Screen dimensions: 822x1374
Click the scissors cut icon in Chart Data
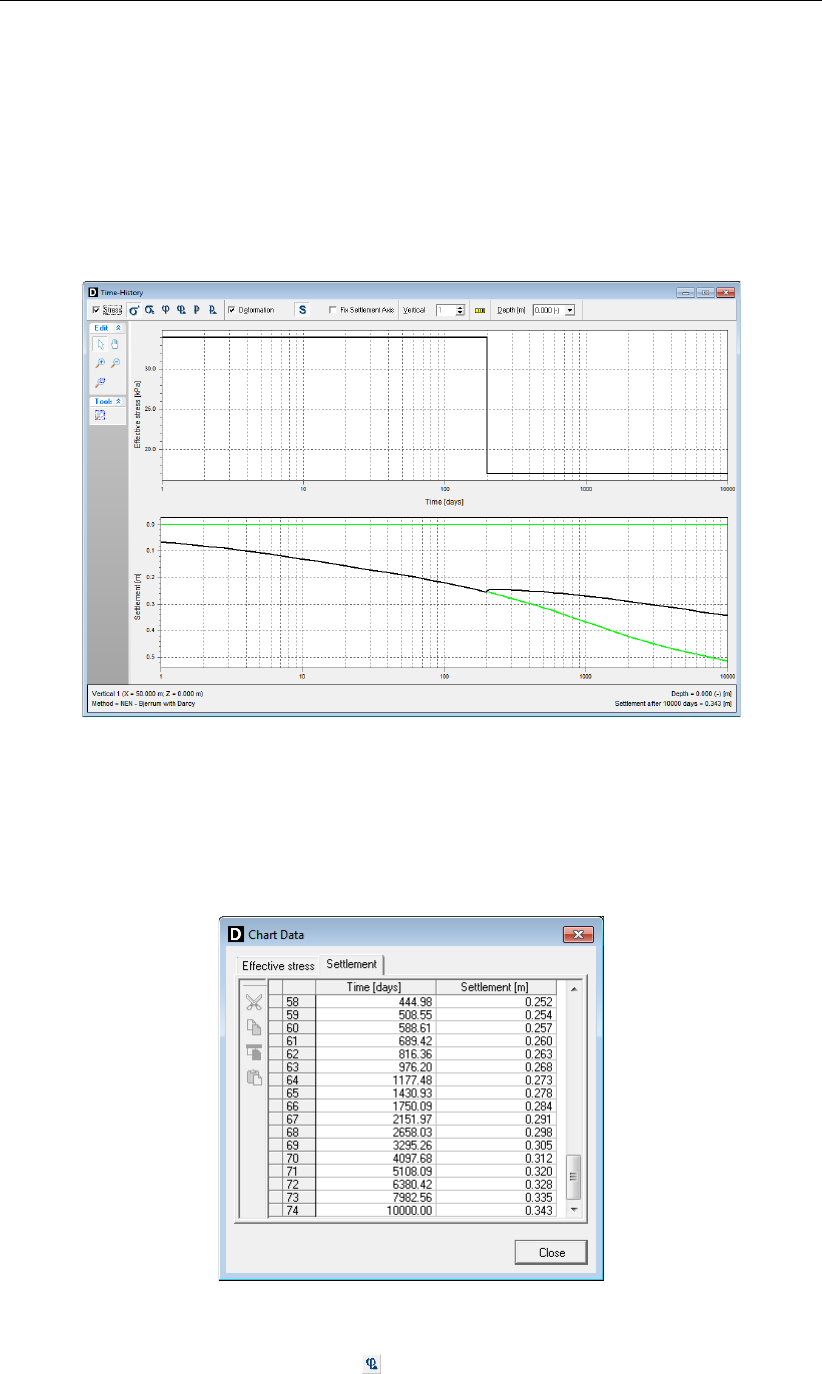click(x=255, y=998)
